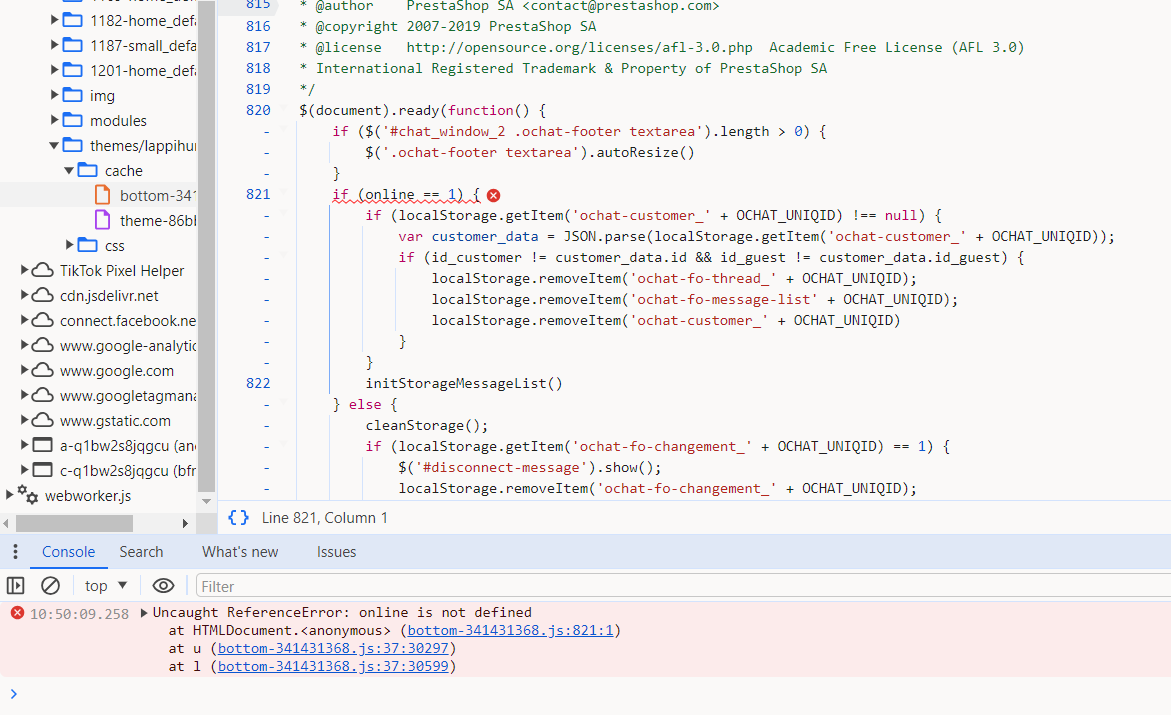The width and height of the screenshot is (1171, 715).
Task: Click the www.gstatic.com cloud icon
Action: coord(43,420)
